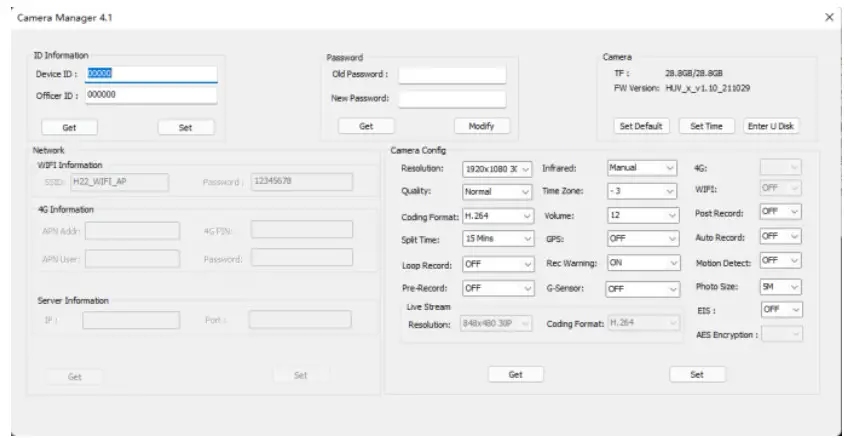Click the Modify password button

pos(481,126)
